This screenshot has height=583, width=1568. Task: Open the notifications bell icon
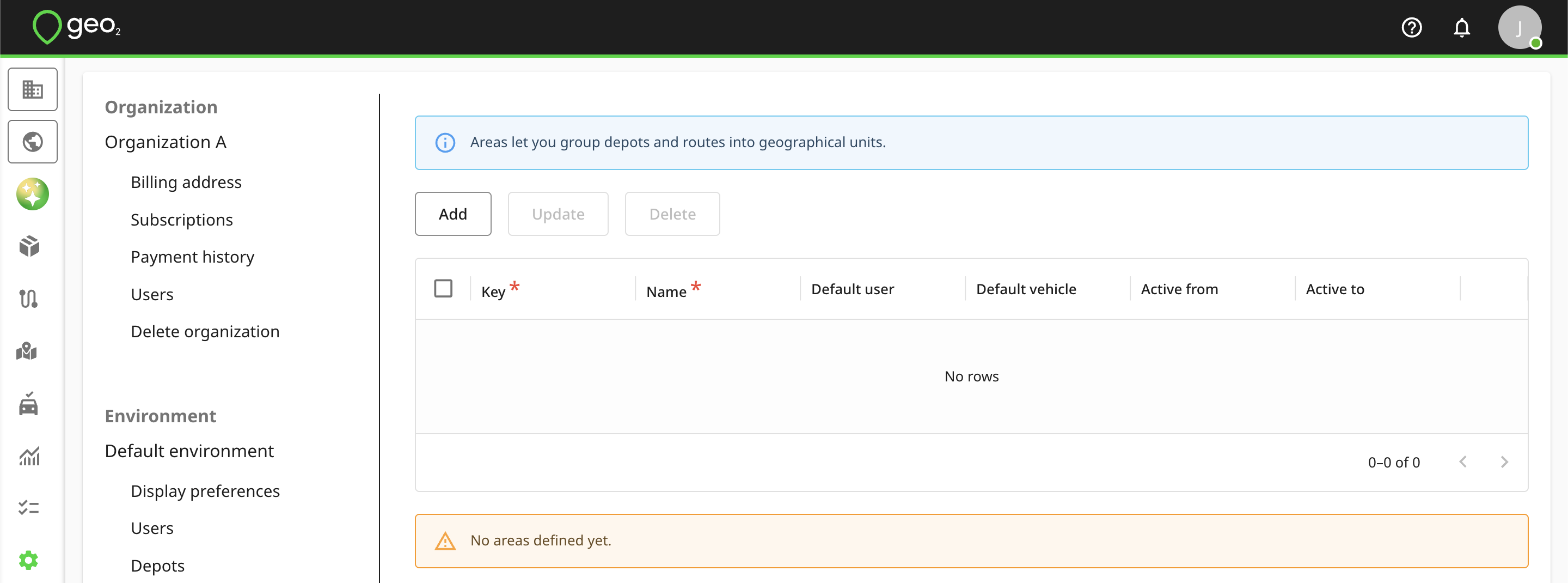[1461, 27]
